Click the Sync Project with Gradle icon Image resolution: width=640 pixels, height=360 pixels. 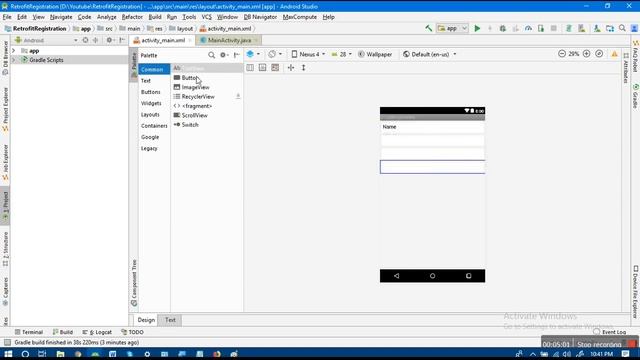click(x=569, y=28)
